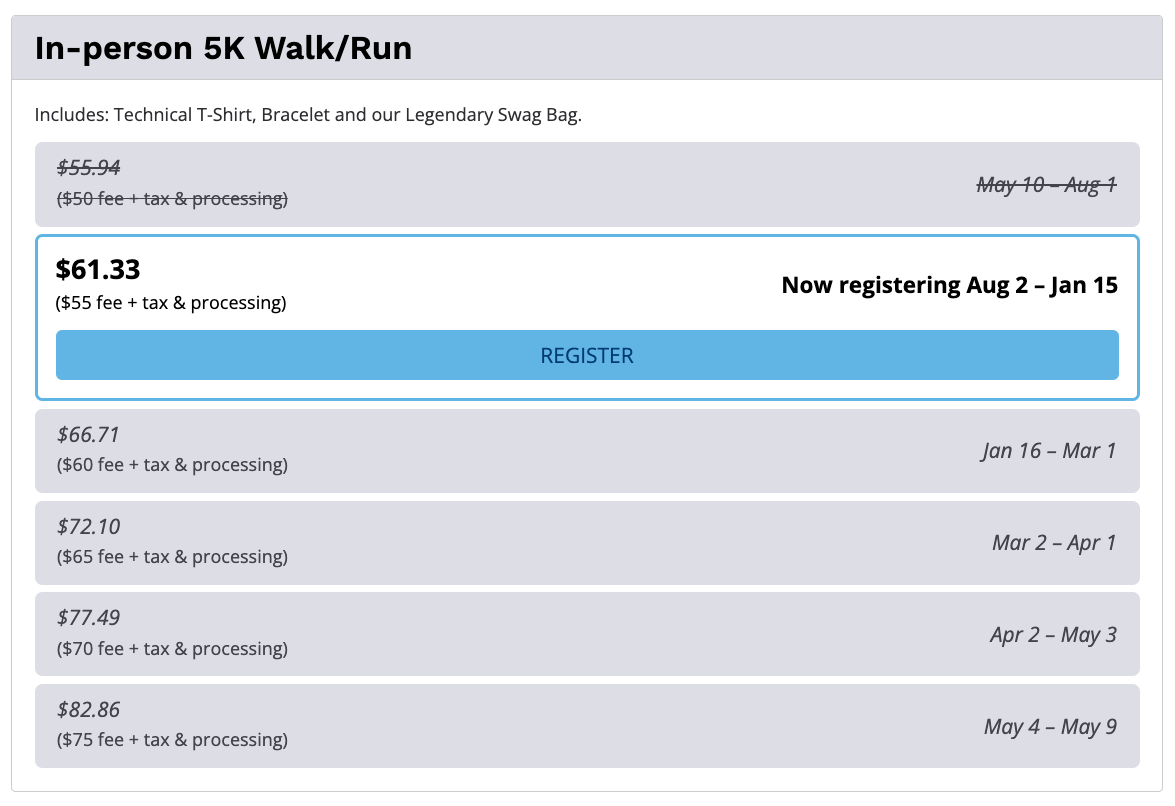This screenshot has width=1175, height=806.
Task: Select the $66.71 pricing tier row
Action: point(587,450)
